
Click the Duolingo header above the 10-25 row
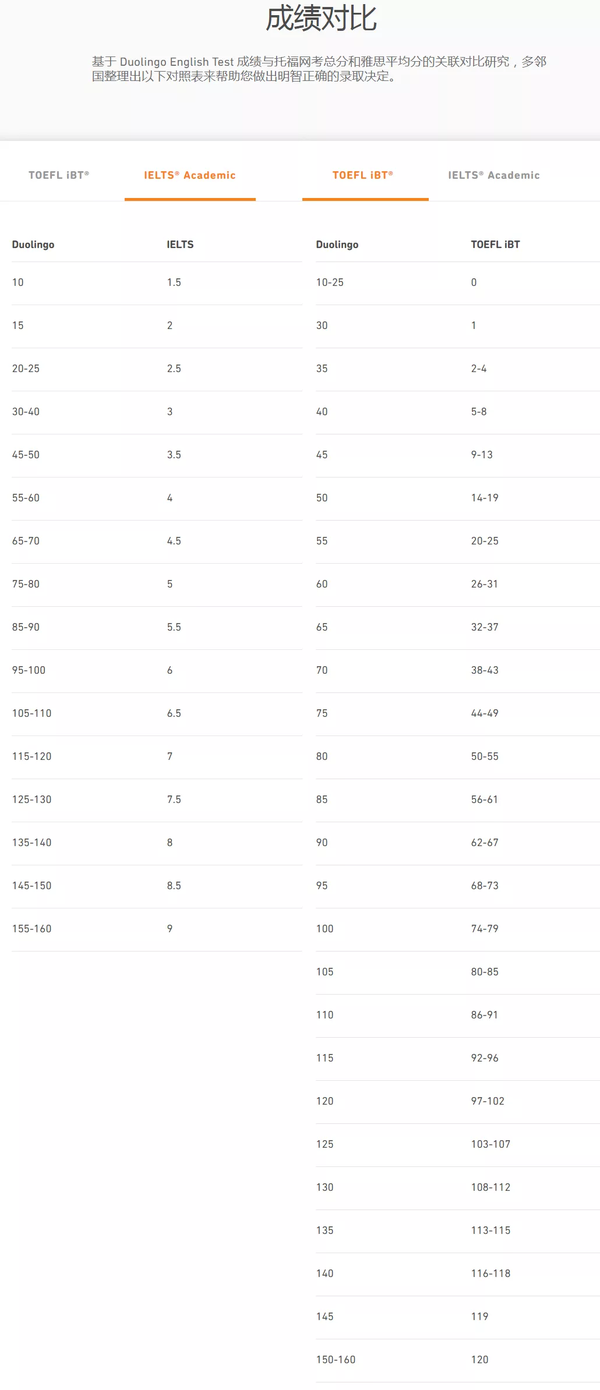click(337, 244)
